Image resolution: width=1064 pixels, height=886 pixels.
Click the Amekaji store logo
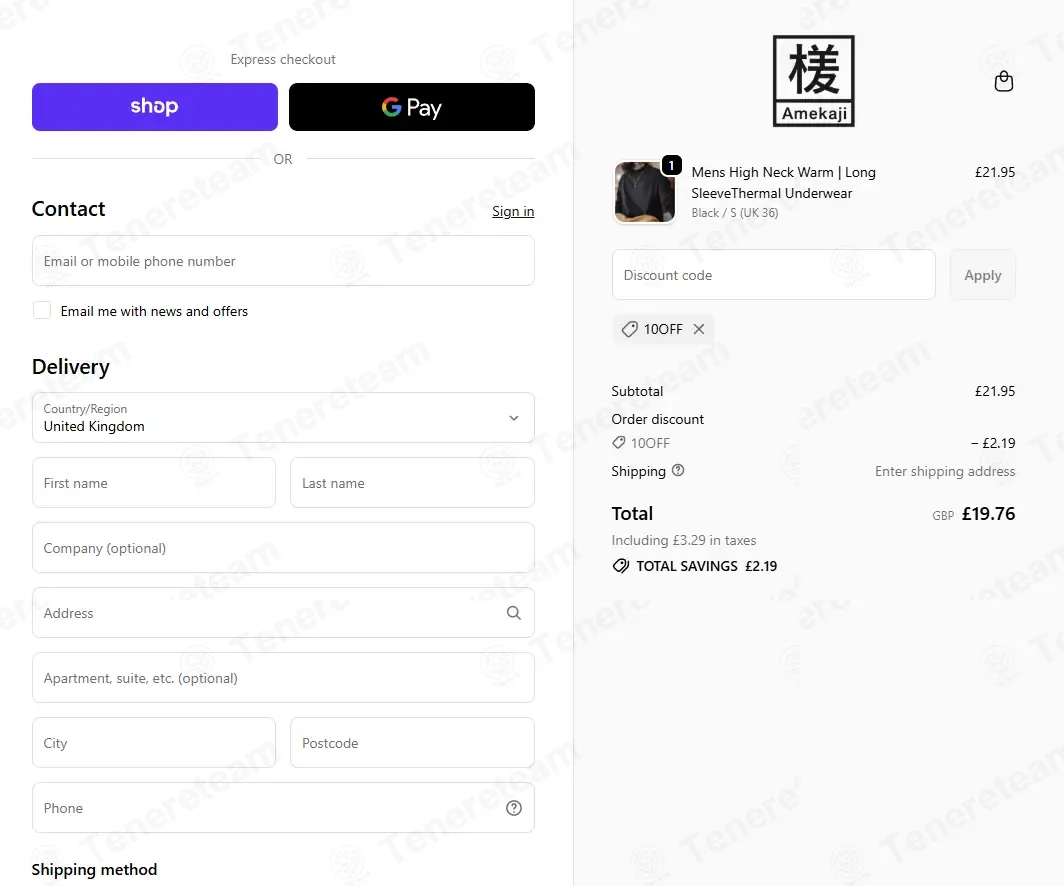[x=814, y=81]
